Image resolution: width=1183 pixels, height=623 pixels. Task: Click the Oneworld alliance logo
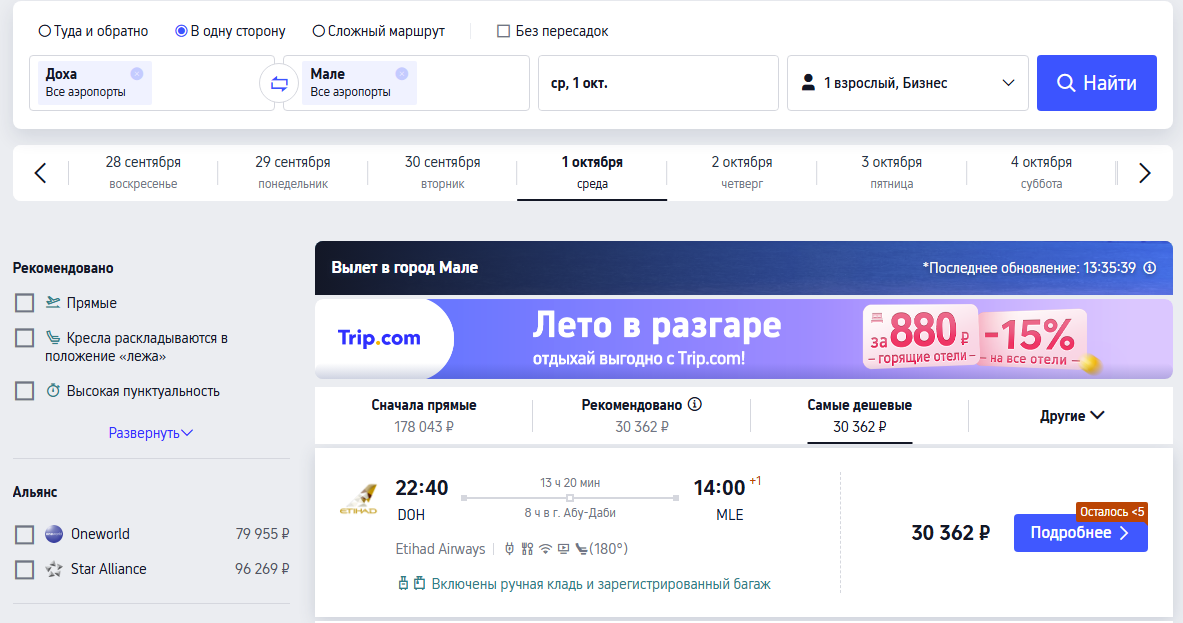[x=54, y=534]
